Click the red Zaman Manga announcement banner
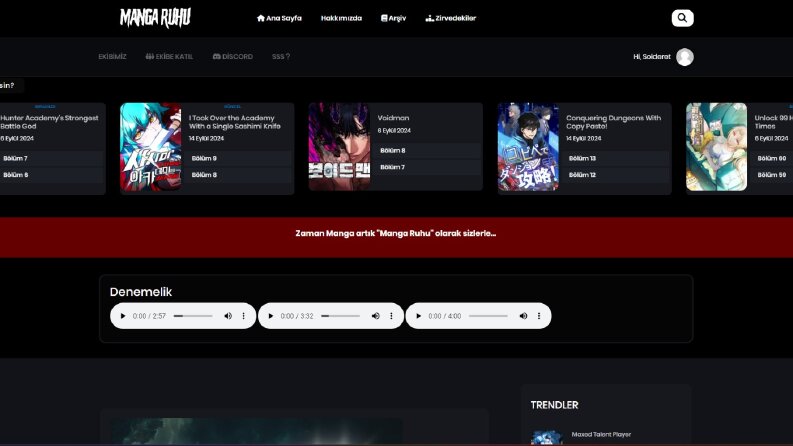 tap(396, 238)
